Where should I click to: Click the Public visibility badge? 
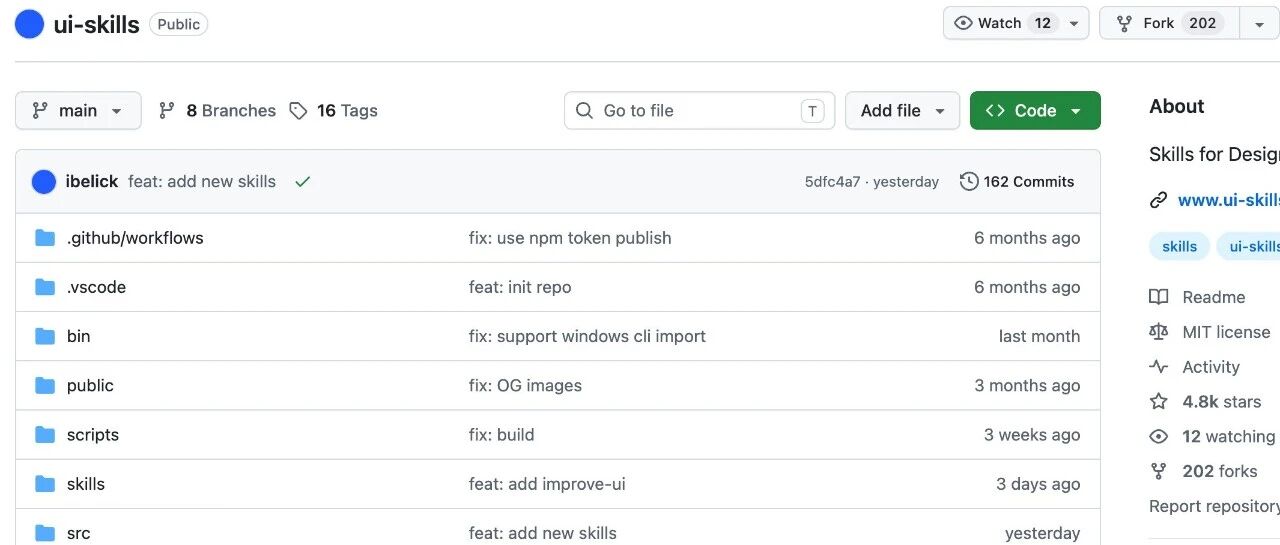(x=179, y=24)
